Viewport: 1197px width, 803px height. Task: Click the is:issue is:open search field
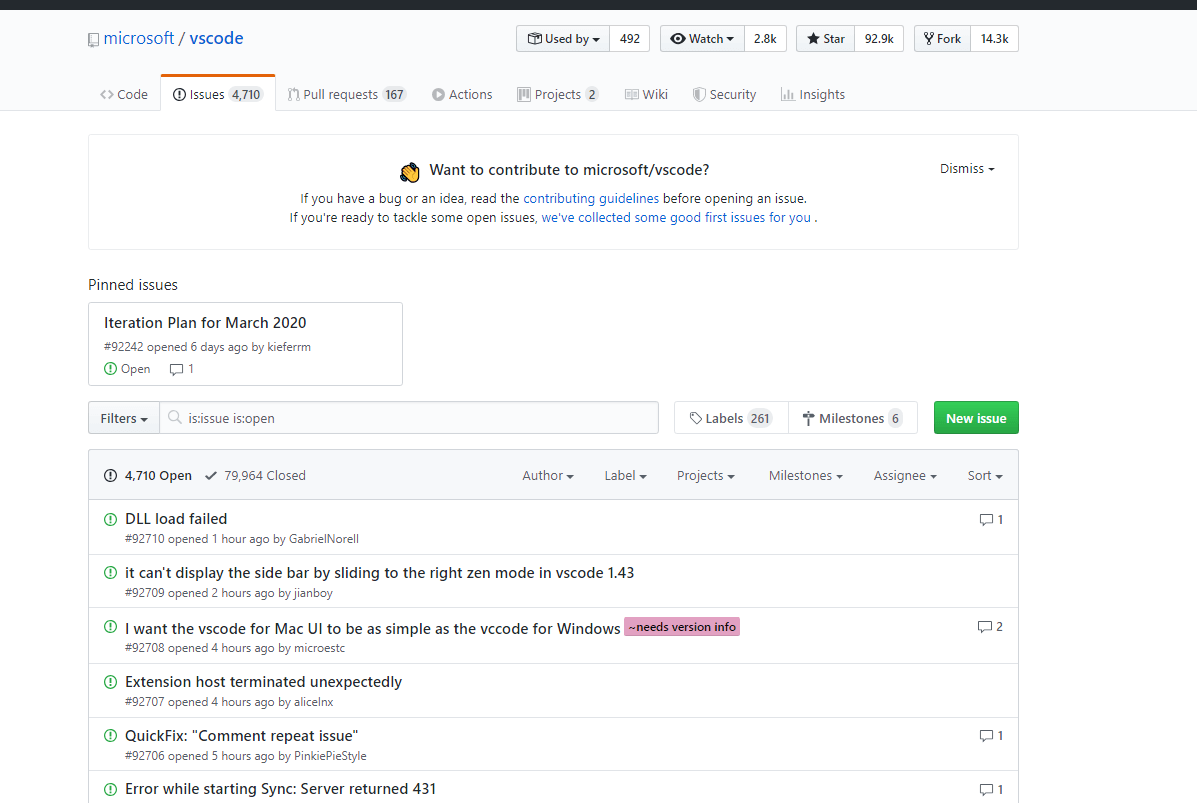(x=409, y=418)
